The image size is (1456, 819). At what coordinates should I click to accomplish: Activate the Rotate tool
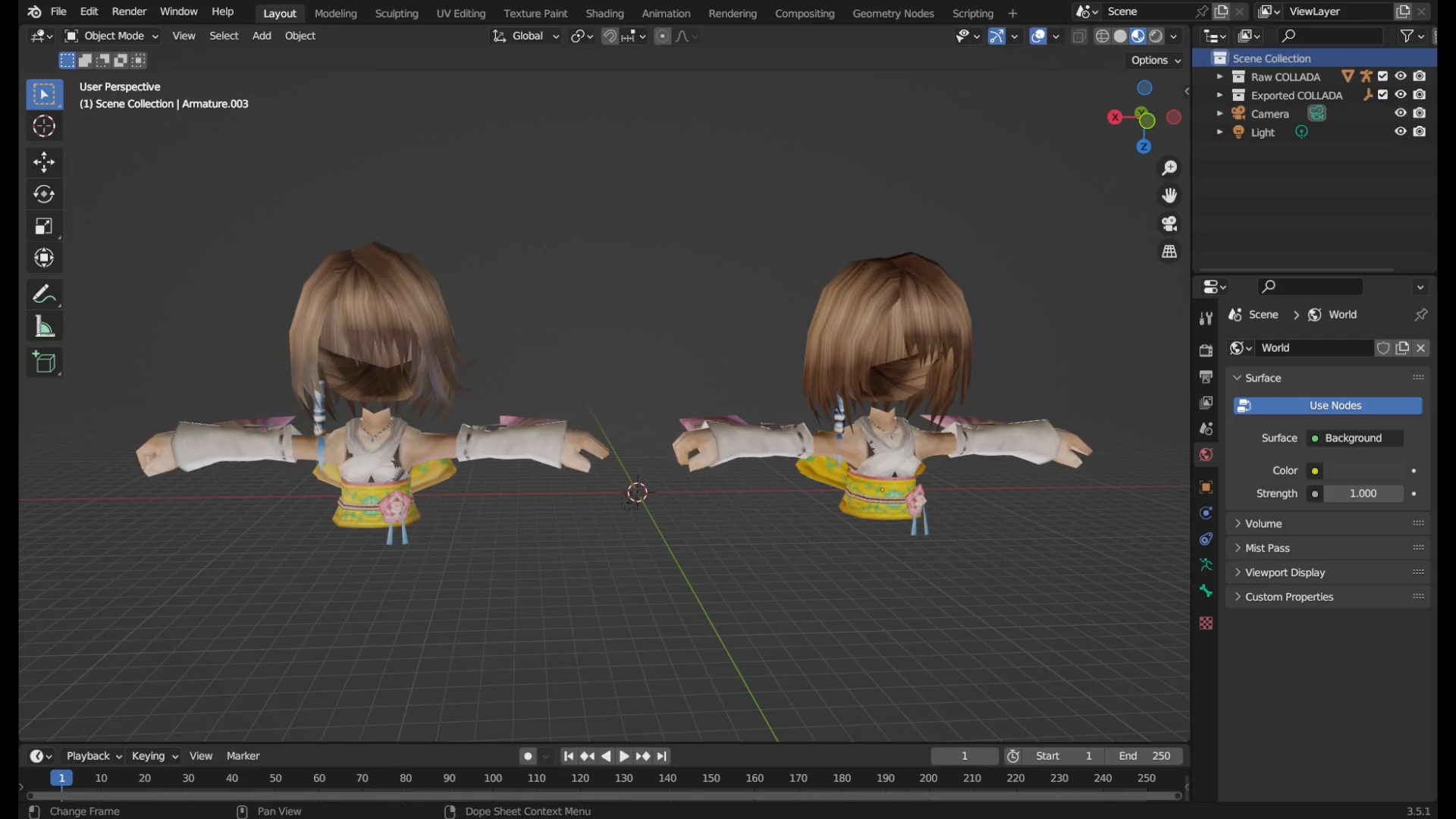click(44, 194)
